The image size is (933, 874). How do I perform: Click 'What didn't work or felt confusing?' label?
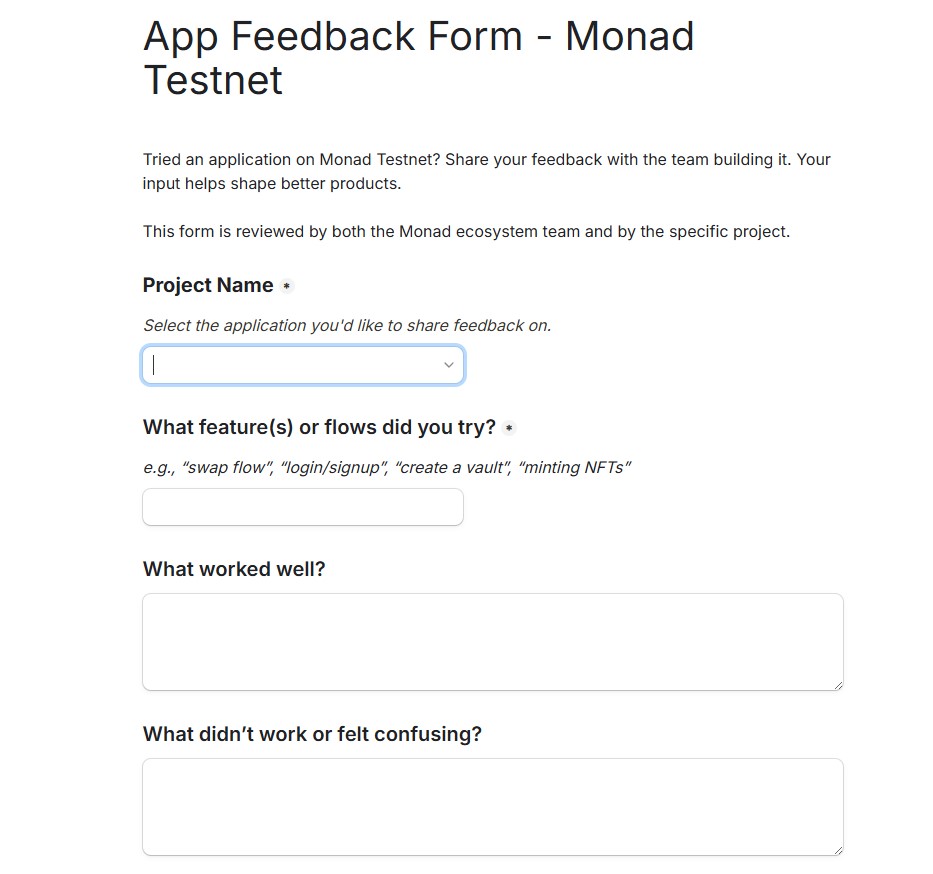click(312, 734)
